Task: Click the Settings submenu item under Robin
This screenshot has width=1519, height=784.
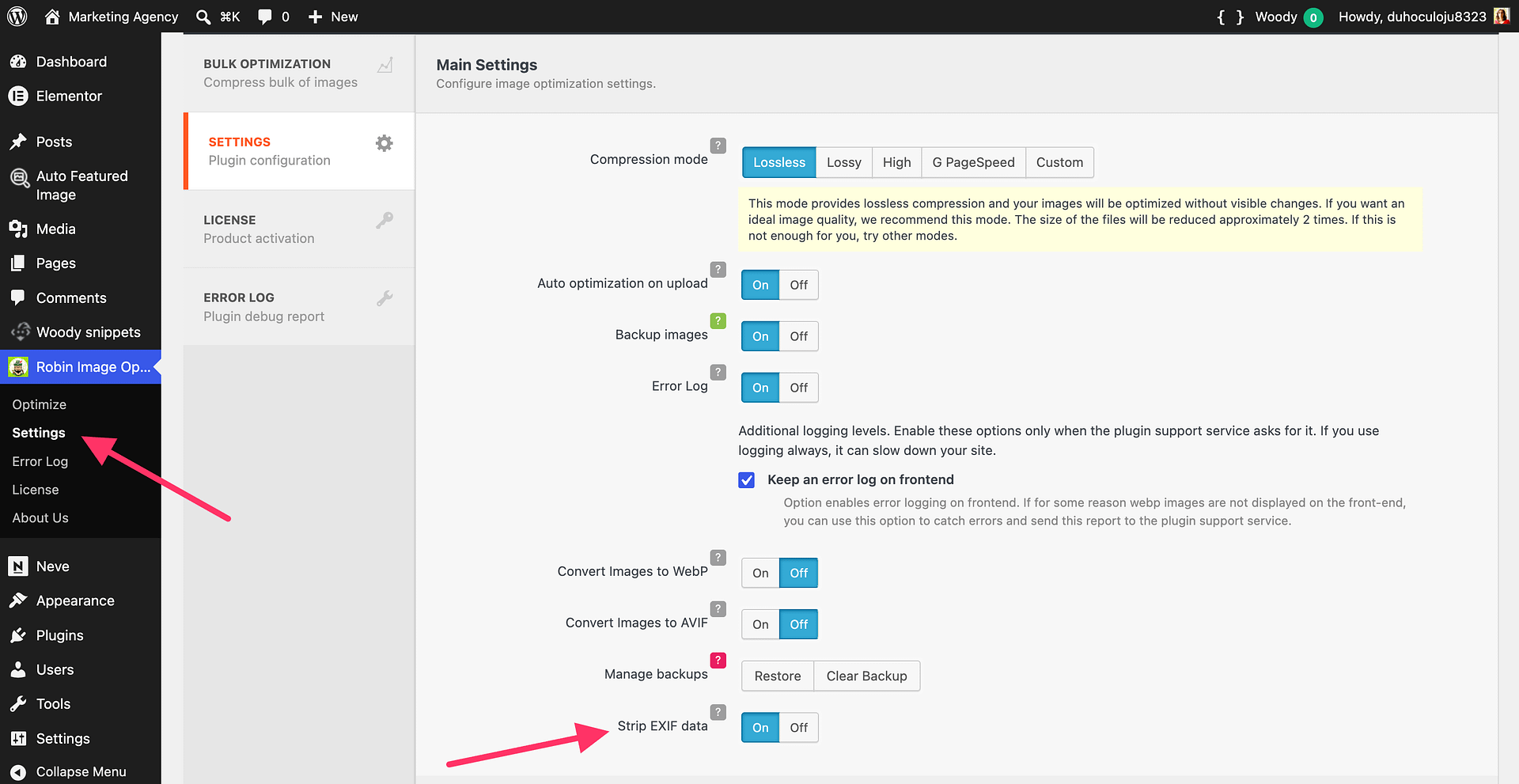Action: (x=39, y=433)
